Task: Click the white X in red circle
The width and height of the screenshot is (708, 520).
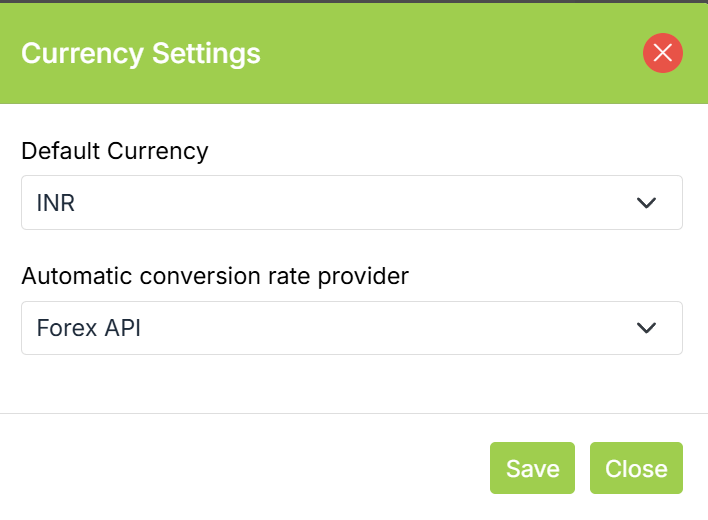Action: tap(662, 53)
